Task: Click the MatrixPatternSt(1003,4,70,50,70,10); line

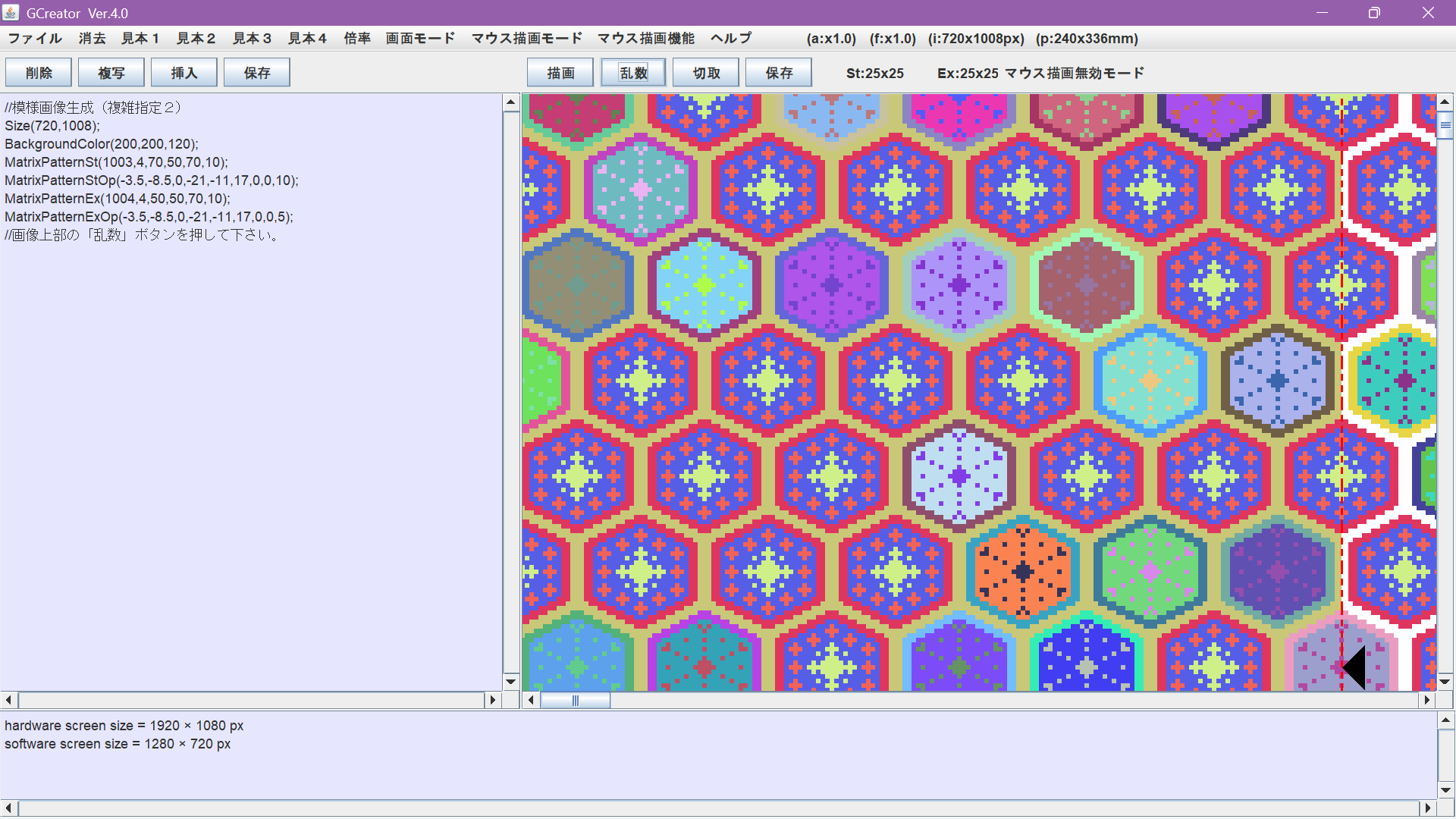Action: [116, 162]
